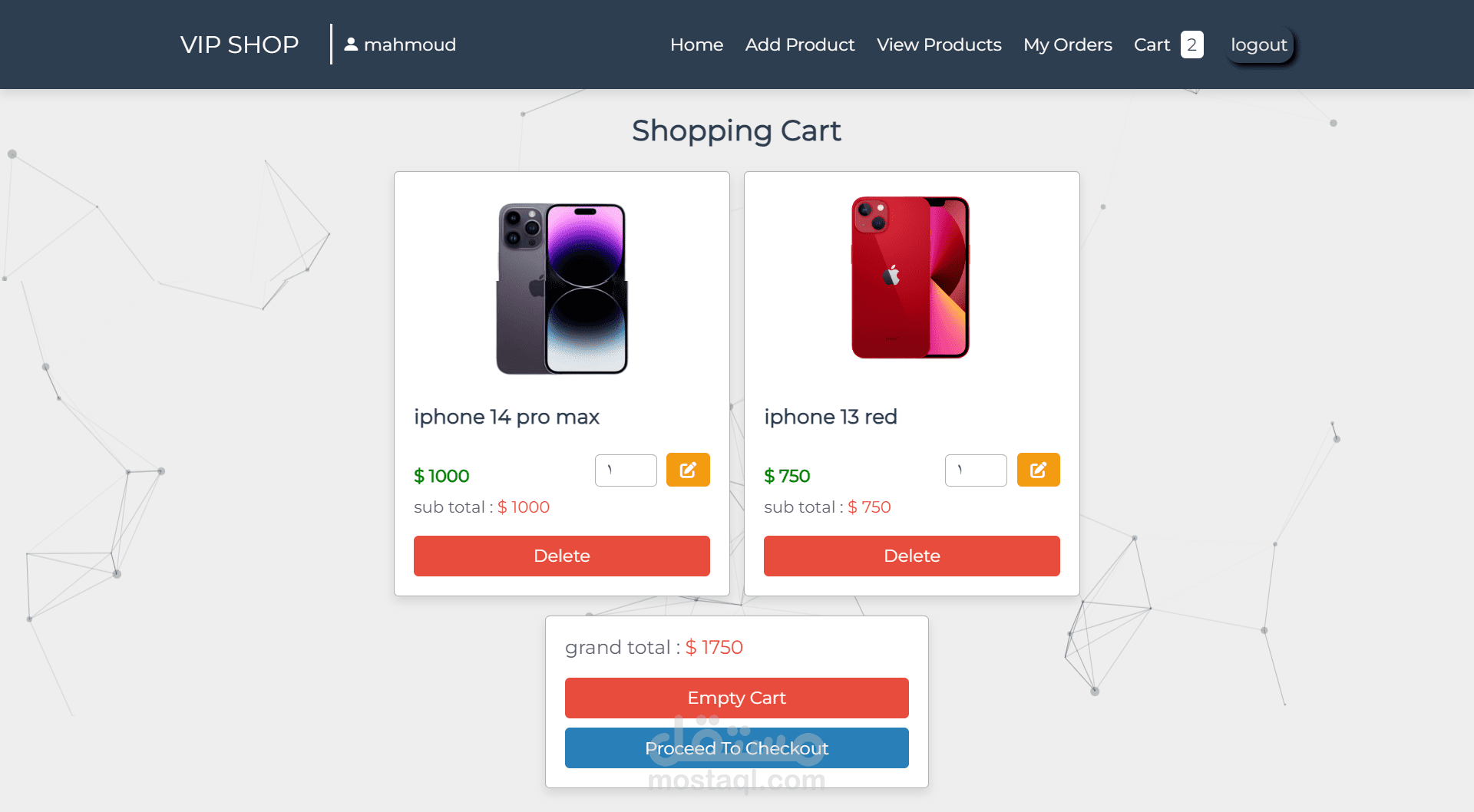This screenshot has width=1474, height=812.
Task: Delete iphone 13 red from cart
Action: point(911,556)
